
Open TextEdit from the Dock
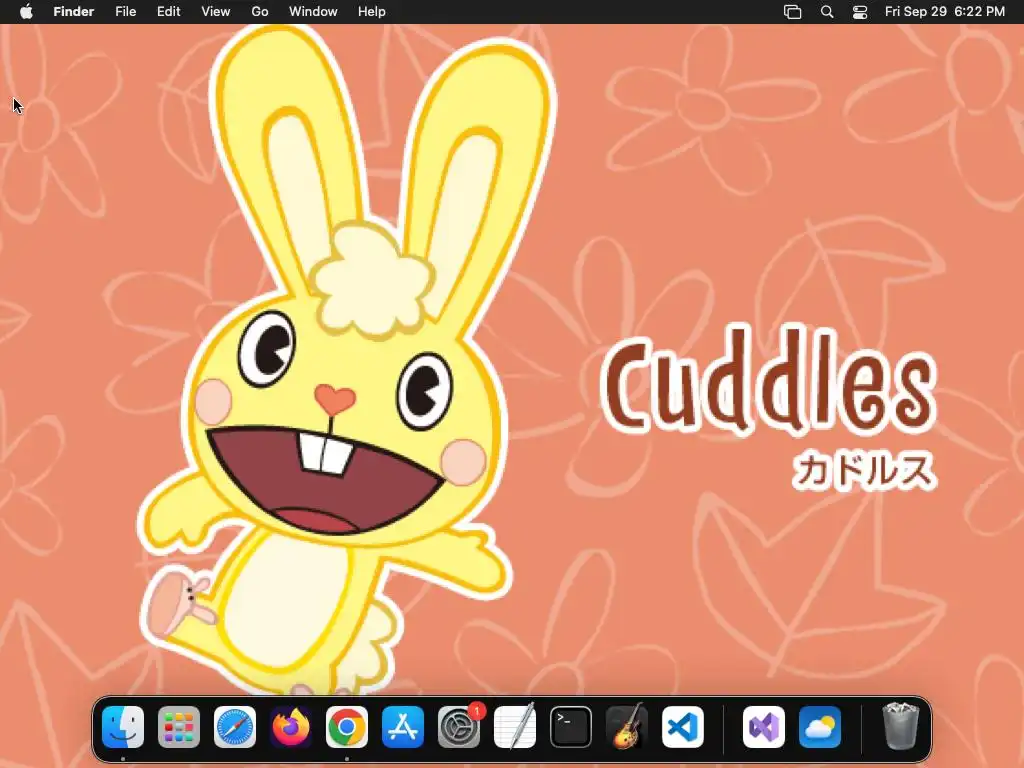click(x=515, y=727)
